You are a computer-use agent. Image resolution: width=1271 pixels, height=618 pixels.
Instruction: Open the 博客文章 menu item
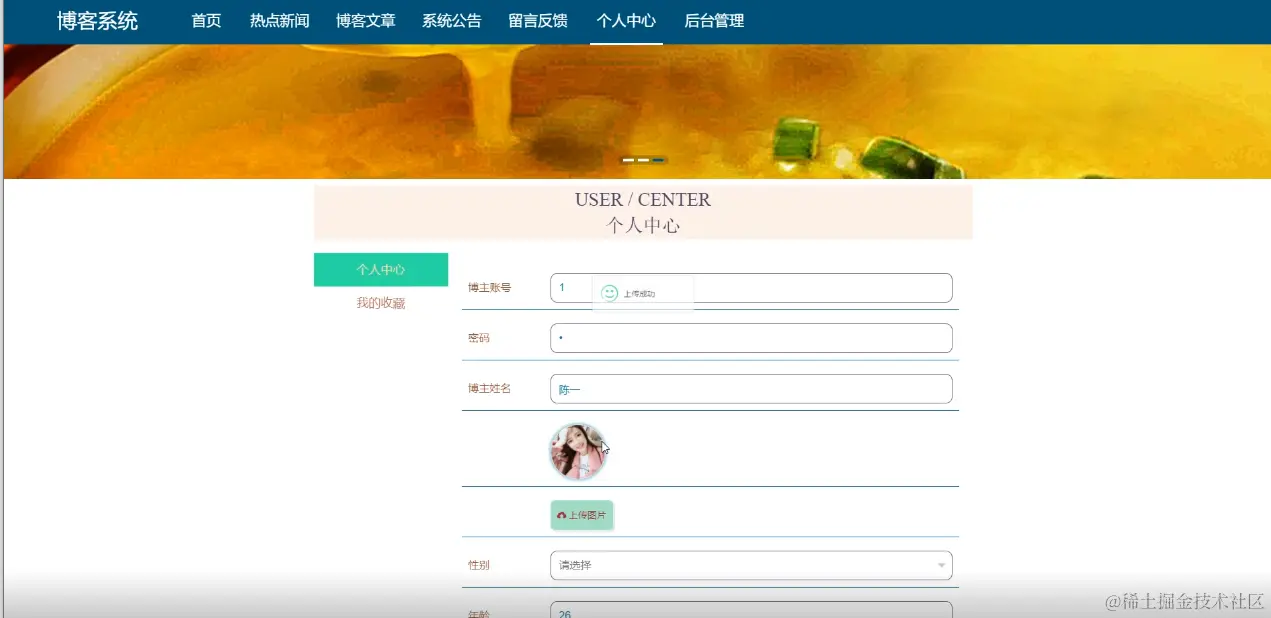365,21
